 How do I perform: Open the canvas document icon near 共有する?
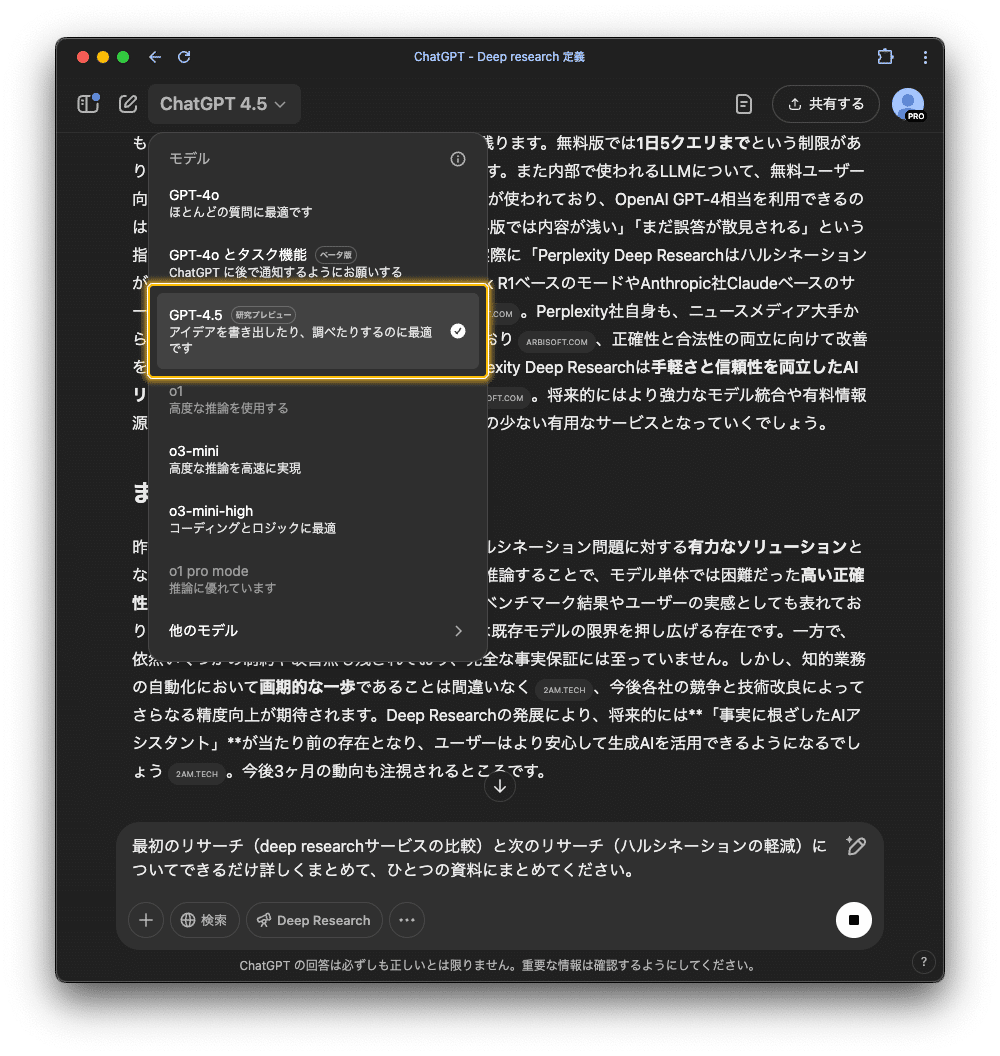click(743, 103)
